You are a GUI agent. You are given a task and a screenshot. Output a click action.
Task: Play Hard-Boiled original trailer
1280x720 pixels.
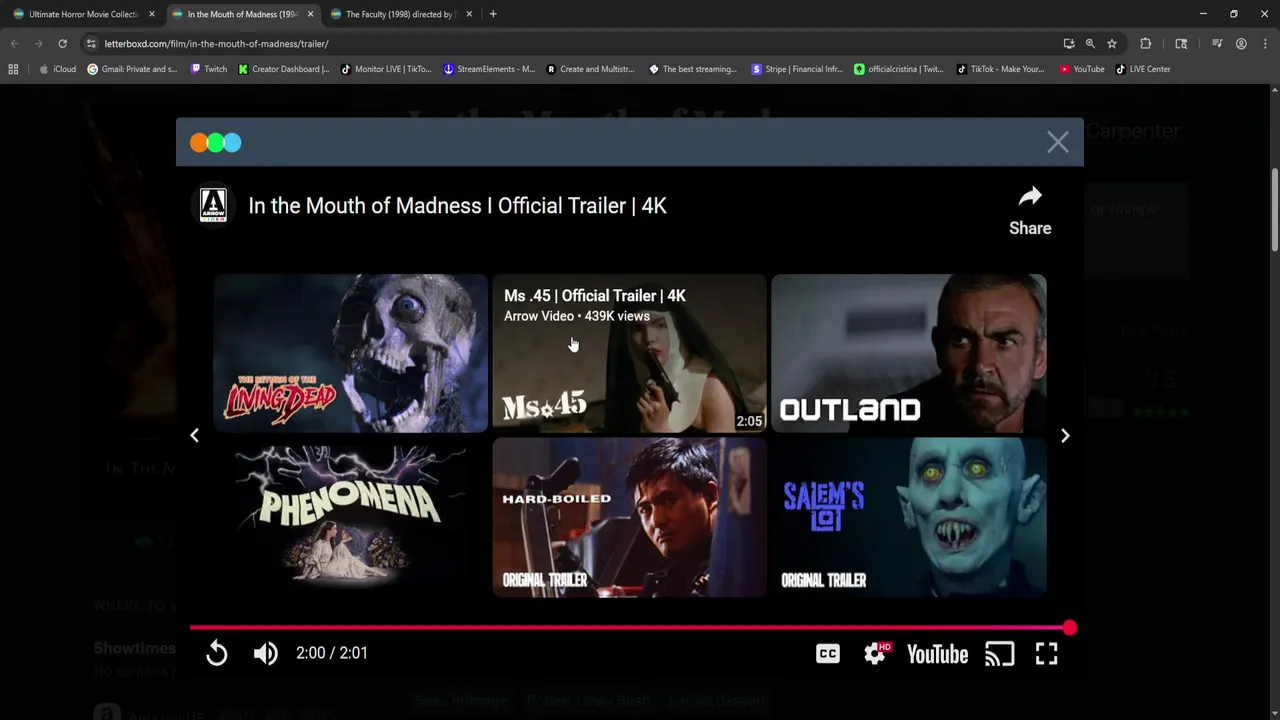[629, 517]
